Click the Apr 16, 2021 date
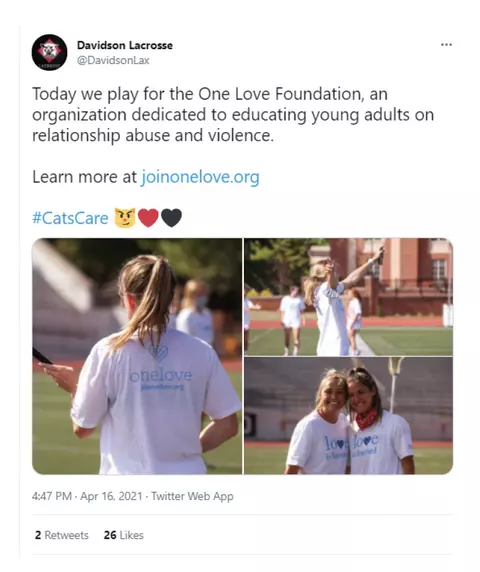Image resolution: width=480 pixels, height=572 pixels. coord(111,496)
